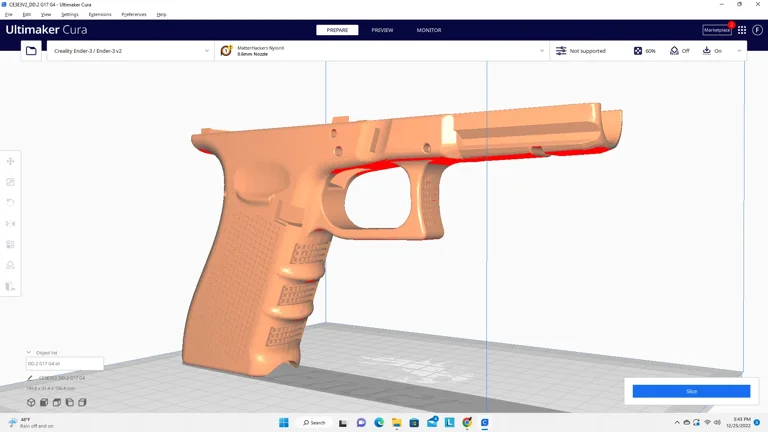This screenshot has width=768, height=432.
Task: Open the Marketplace button
Action: 716,30
